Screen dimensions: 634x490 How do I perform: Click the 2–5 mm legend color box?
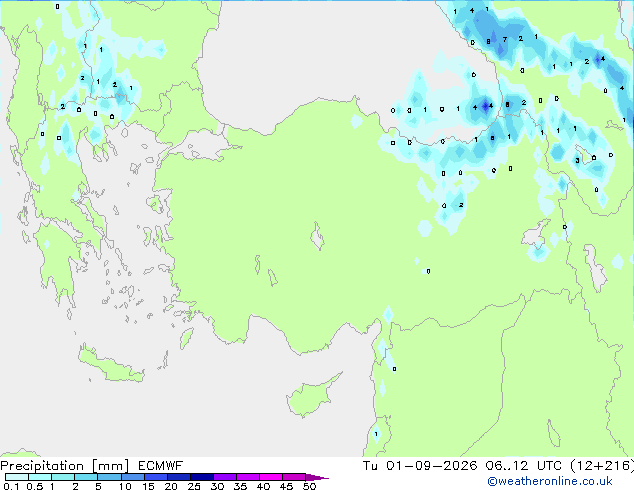pyautogui.click(x=86, y=477)
